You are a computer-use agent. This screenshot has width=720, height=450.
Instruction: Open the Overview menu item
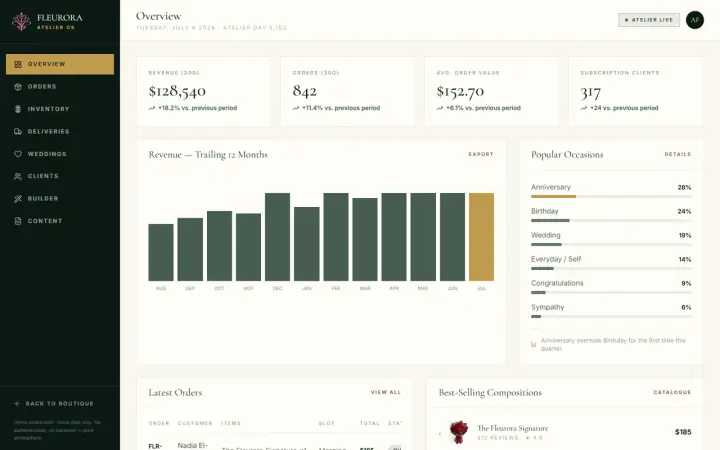[60, 64]
